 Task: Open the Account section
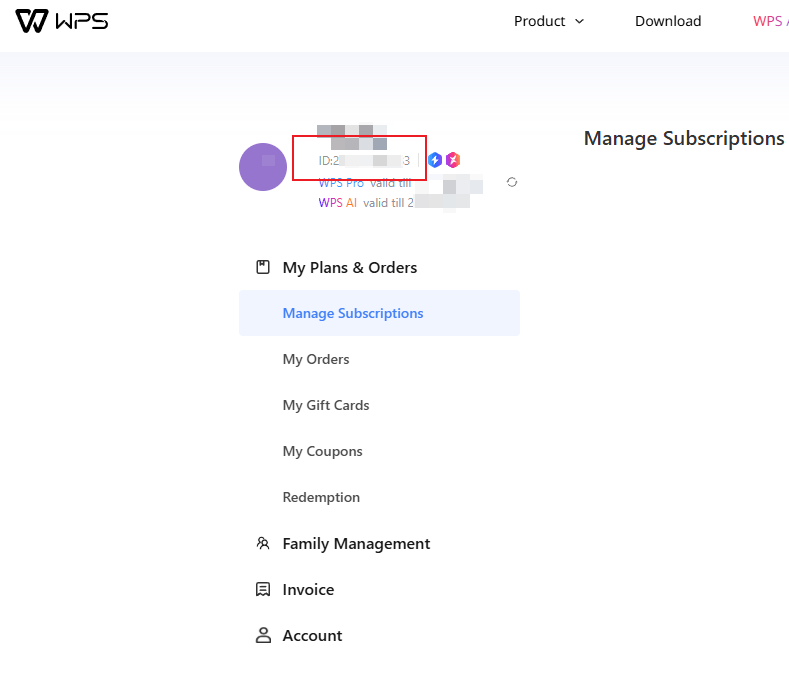point(312,636)
